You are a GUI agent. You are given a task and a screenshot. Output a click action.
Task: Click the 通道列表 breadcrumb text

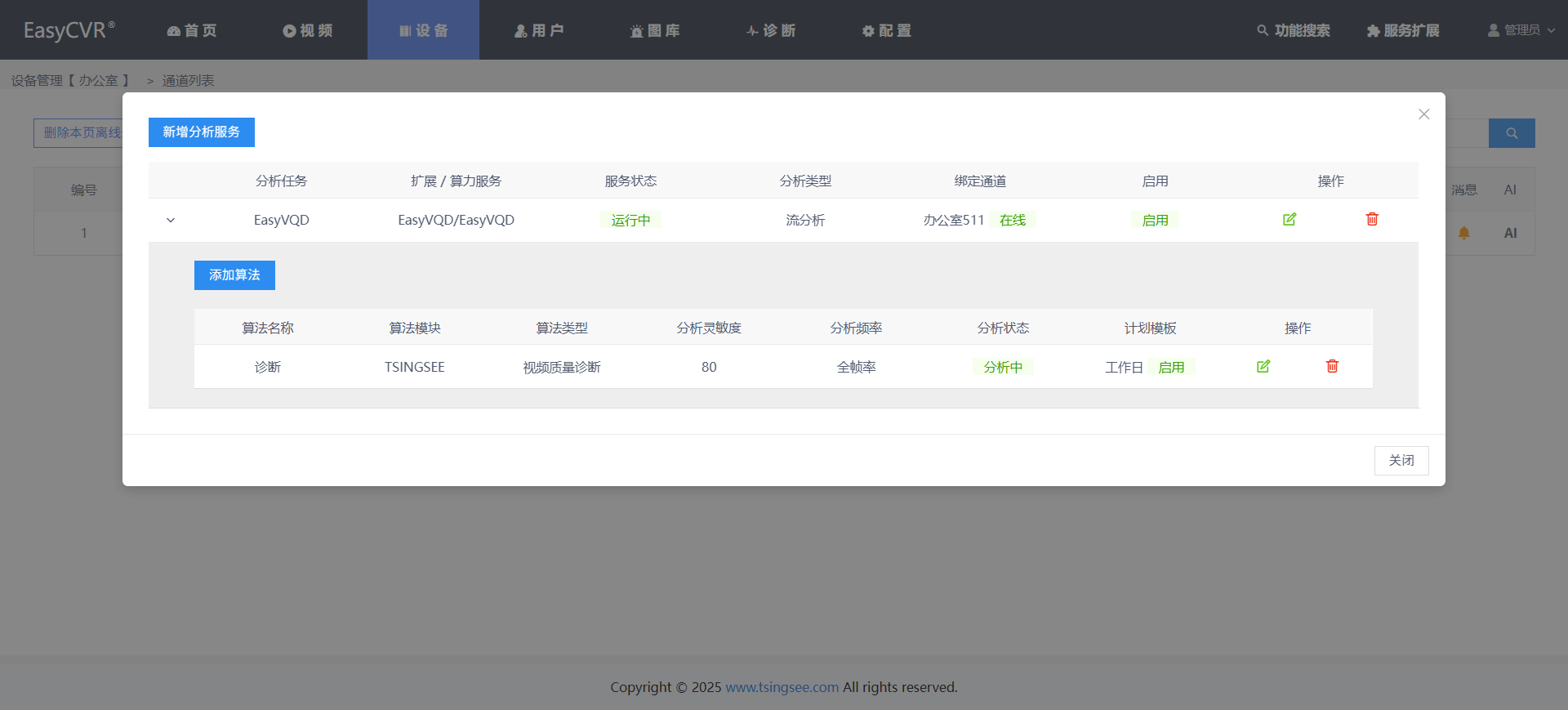pyautogui.click(x=188, y=80)
